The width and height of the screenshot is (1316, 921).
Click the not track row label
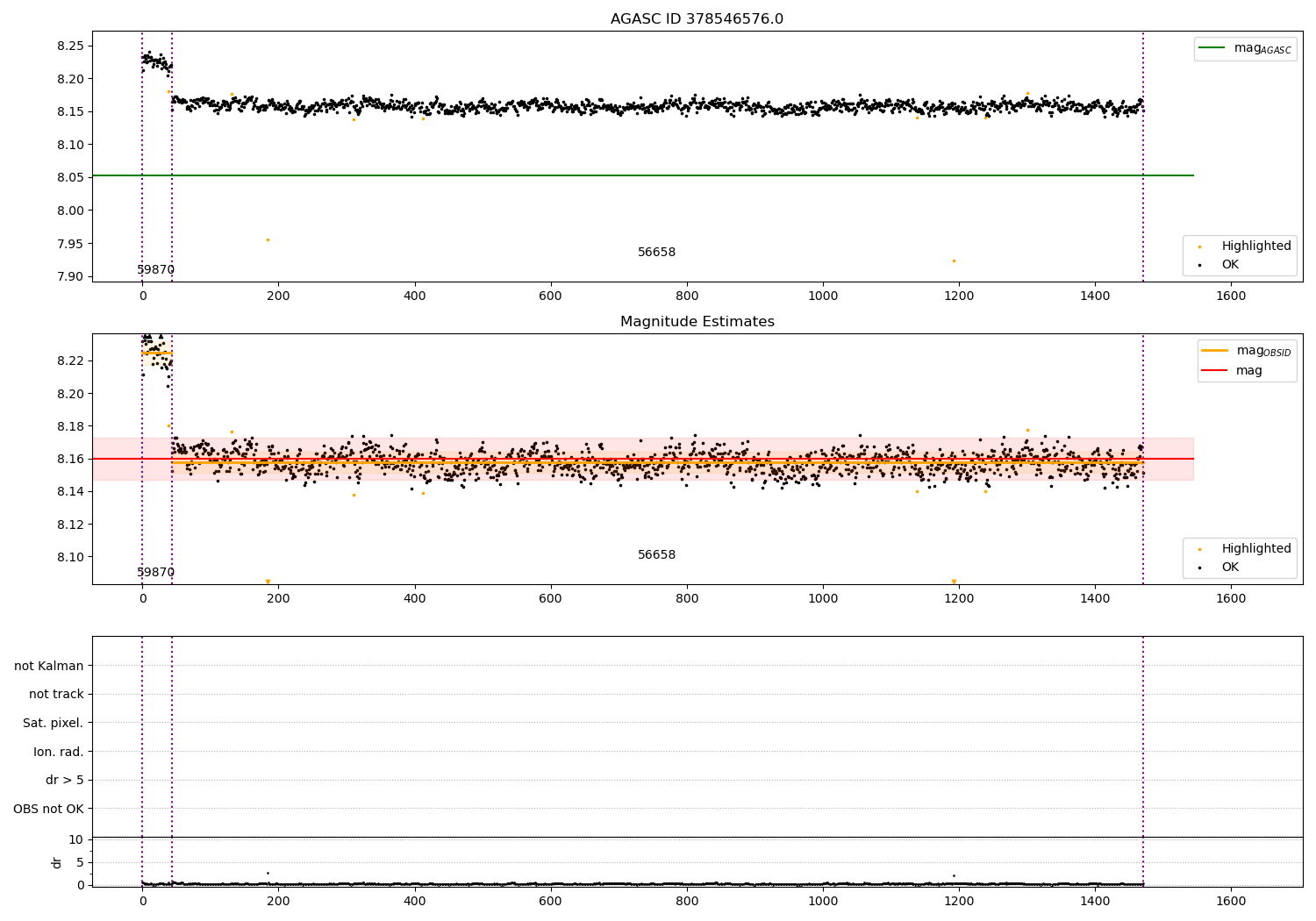(x=56, y=695)
